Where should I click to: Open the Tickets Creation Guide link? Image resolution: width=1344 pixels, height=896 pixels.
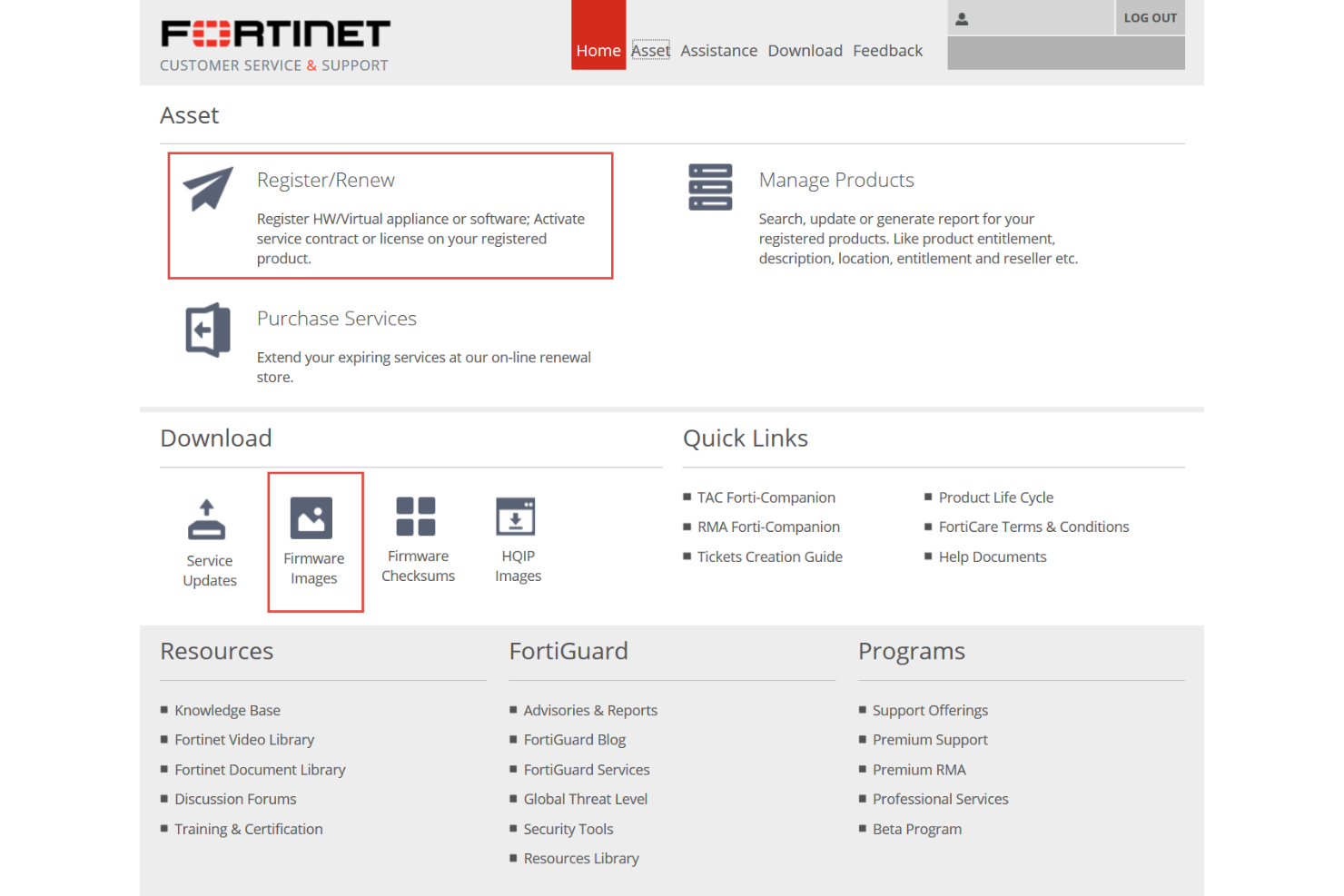click(770, 556)
